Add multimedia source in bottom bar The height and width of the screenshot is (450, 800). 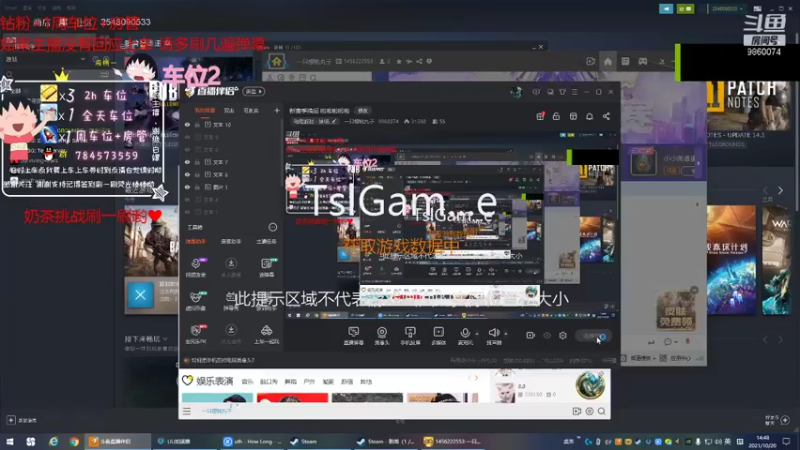[439, 335]
